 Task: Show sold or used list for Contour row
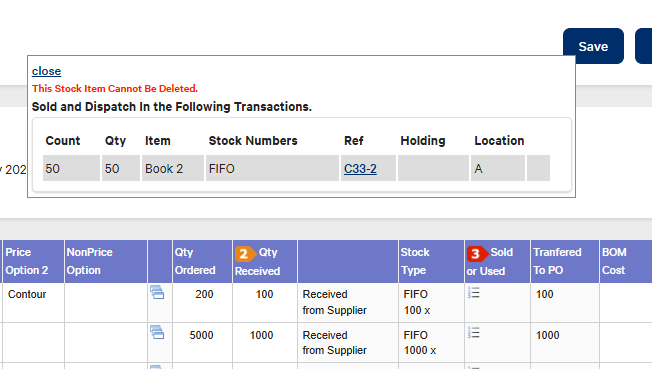pyautogui.click(x=474, y=292)
